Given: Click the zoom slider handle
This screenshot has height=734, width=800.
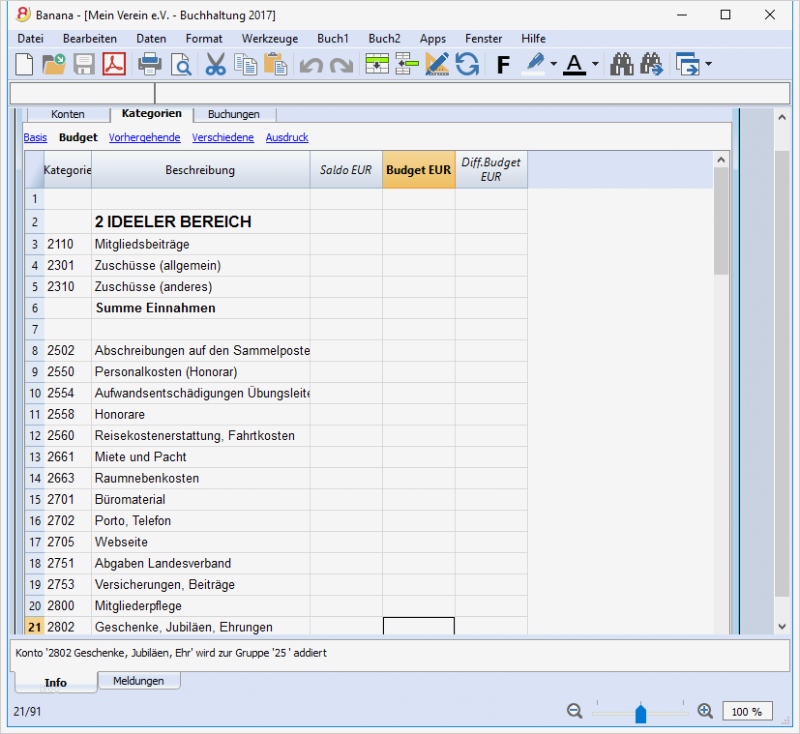Looking at the screenshot, I should click(641, 713).
